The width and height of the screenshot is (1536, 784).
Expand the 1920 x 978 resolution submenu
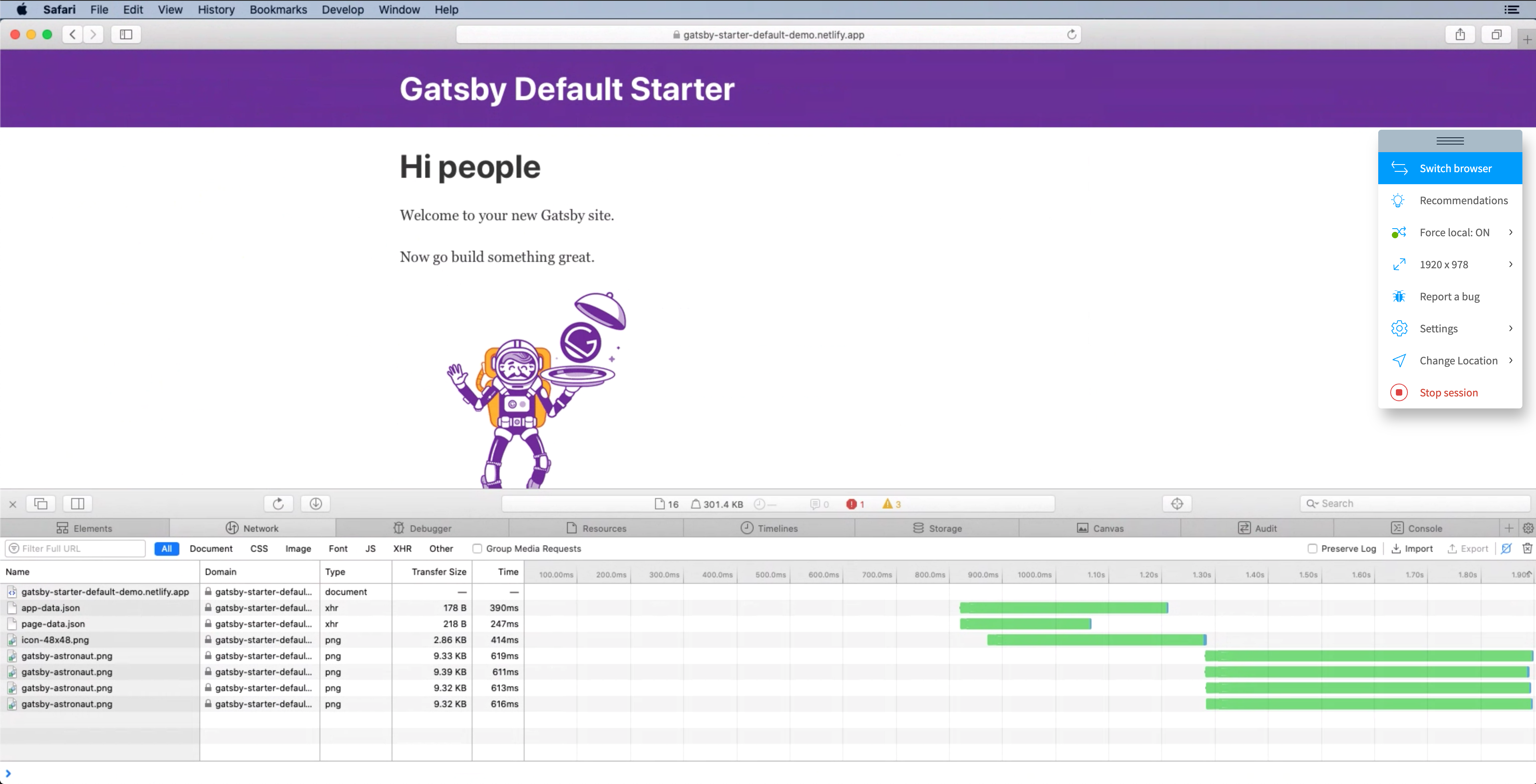tap(1510, 265)
